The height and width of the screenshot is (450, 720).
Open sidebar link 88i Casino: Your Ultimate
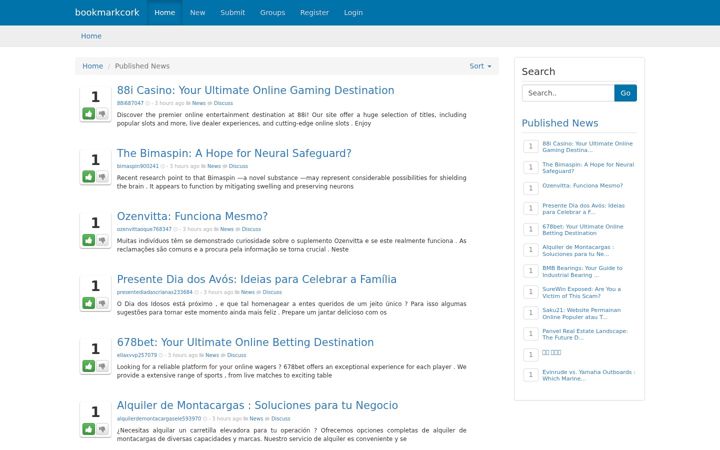point(587,146)
